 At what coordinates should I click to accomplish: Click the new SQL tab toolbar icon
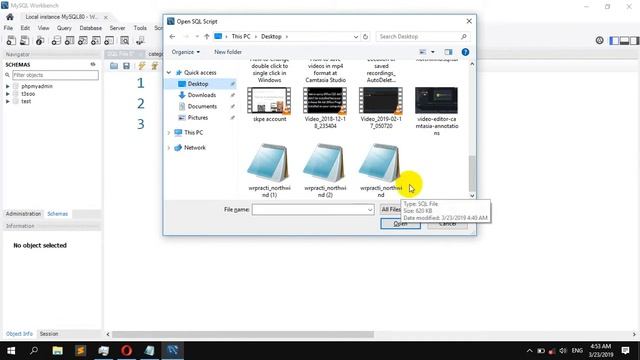[x=11, y=40]
